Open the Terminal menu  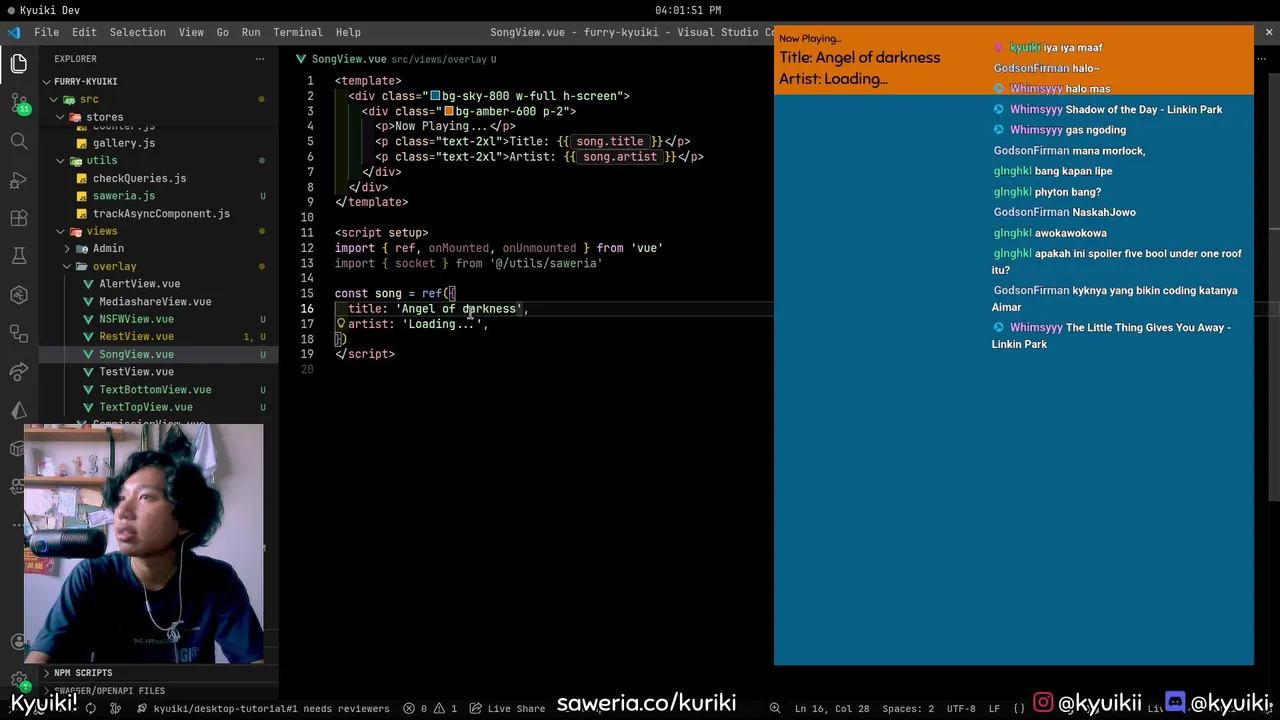(x=298, y=32)
